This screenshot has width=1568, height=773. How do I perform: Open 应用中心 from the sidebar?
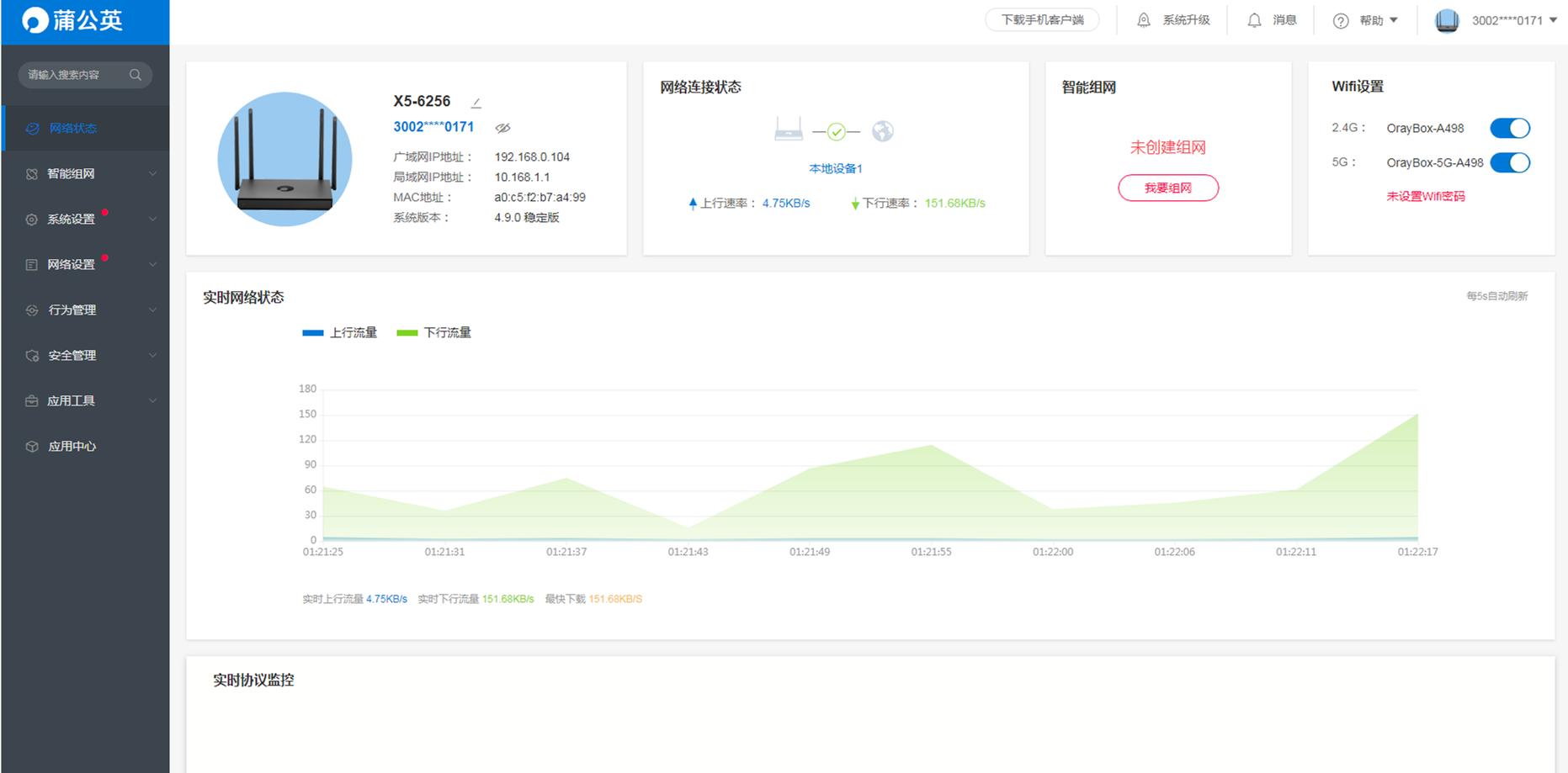[x=72, y=447]
